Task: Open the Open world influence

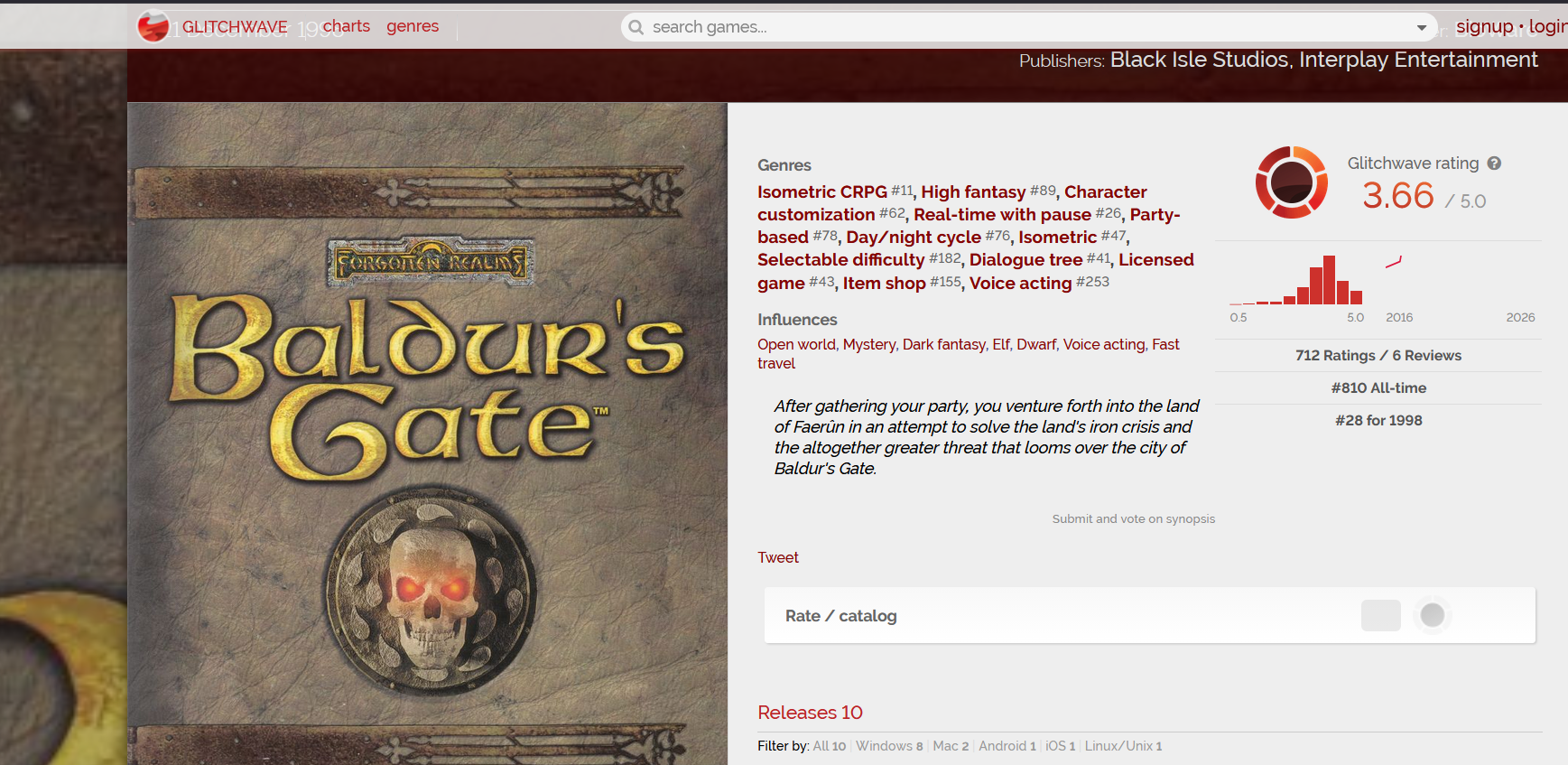Action: tap(797, 344)
